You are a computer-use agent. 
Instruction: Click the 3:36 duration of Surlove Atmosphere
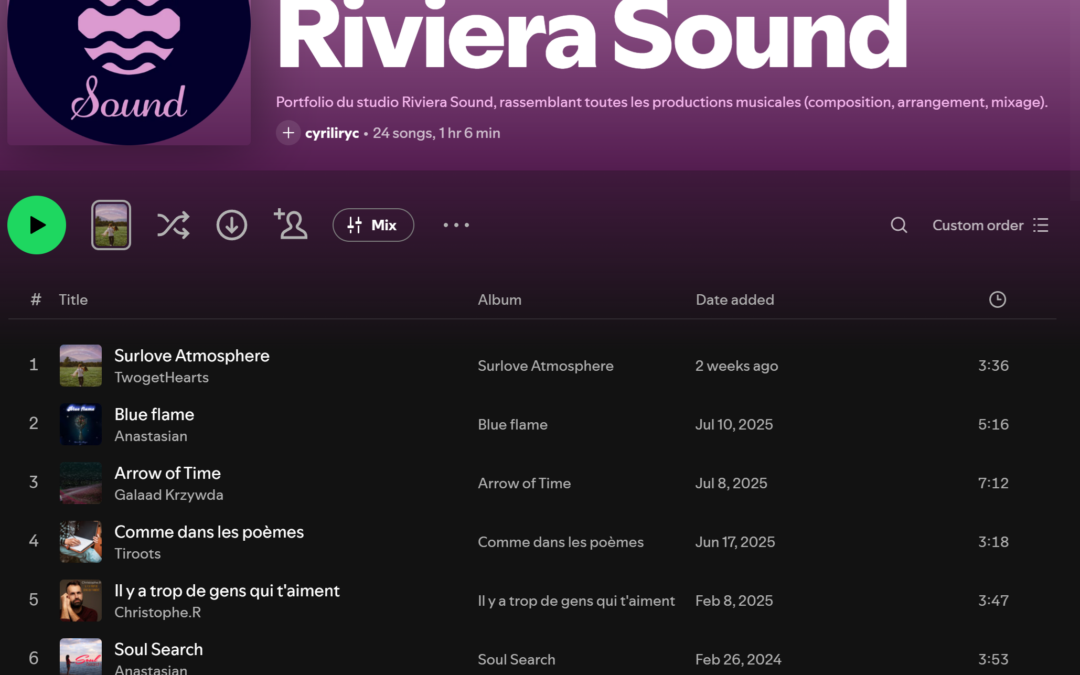(x=993, y=366)
